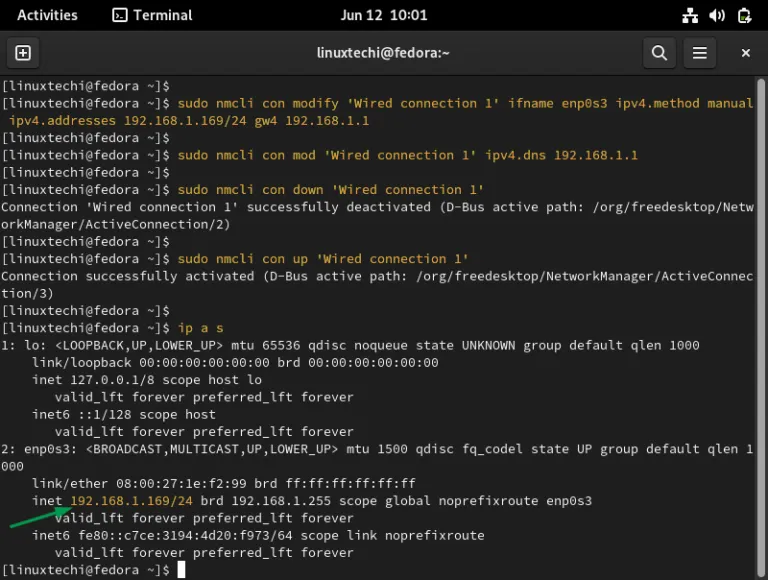Click the MAC address 08:00:27:1e:f2:99

(181, 483)
